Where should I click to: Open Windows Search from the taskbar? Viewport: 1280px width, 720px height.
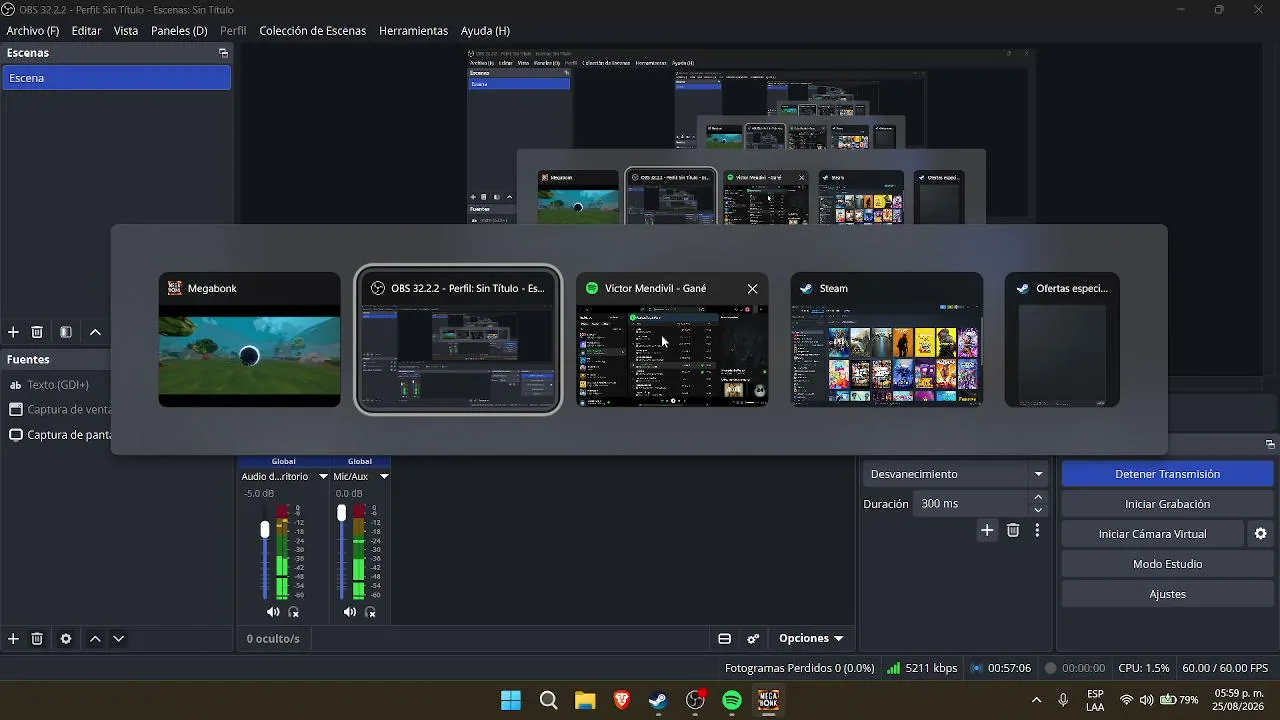point(548,700)
